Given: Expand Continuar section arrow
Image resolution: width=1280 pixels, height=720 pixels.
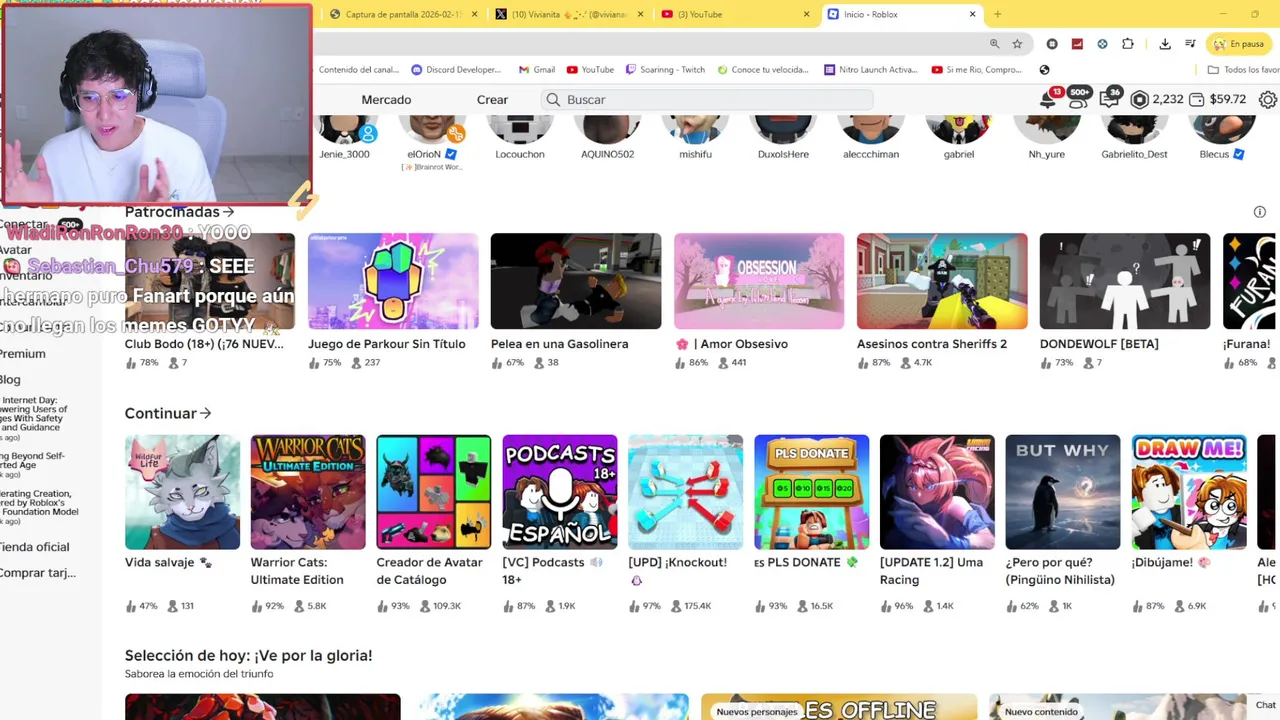Looking at the screenshot, I should point(206,413).
